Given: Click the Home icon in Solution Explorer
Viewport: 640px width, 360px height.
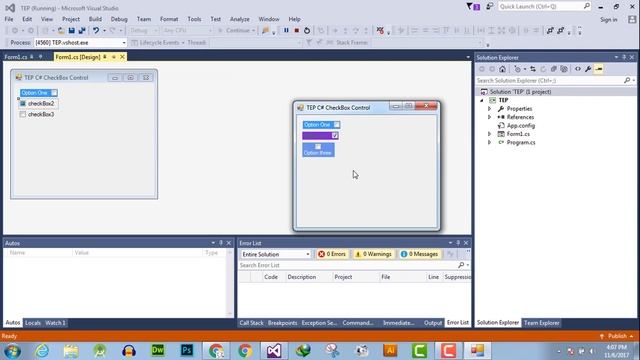Looking at the screenshot, I should [x=502, y=69].
